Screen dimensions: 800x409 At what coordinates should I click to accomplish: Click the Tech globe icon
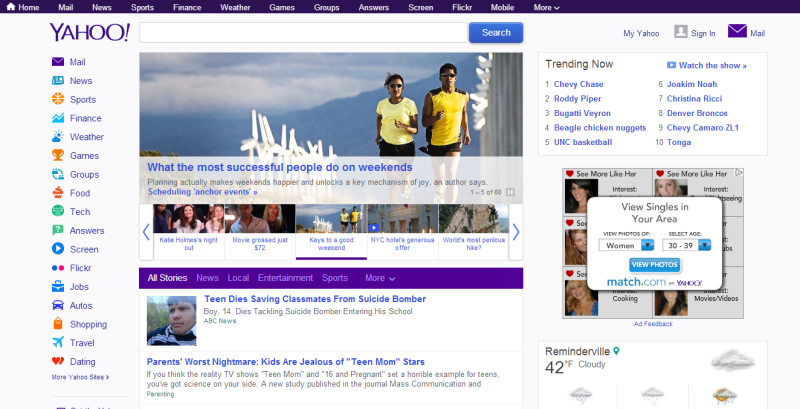(x=58, y=211)
